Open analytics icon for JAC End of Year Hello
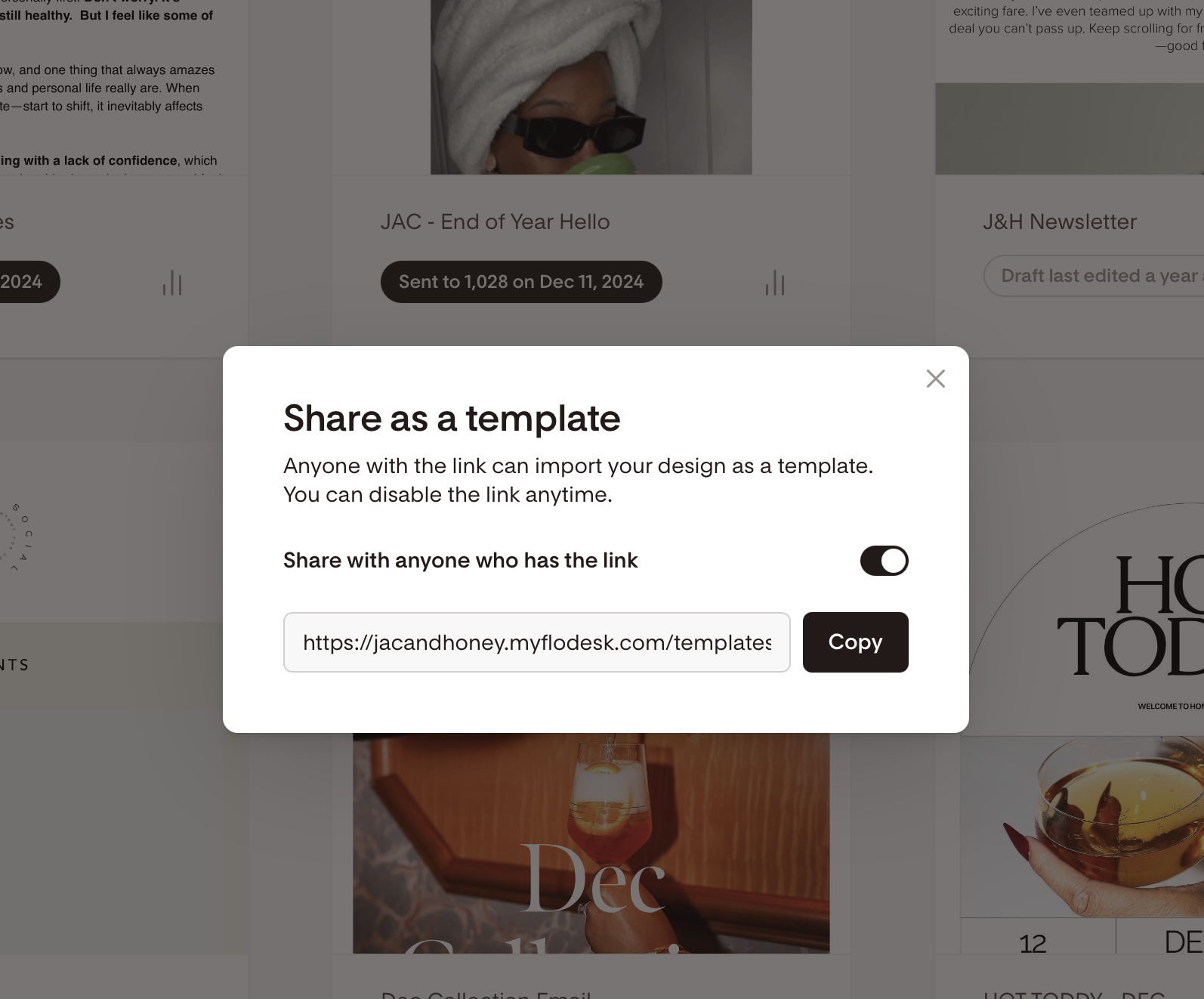Screen dimensions: 1204x999 click(775, 283)
